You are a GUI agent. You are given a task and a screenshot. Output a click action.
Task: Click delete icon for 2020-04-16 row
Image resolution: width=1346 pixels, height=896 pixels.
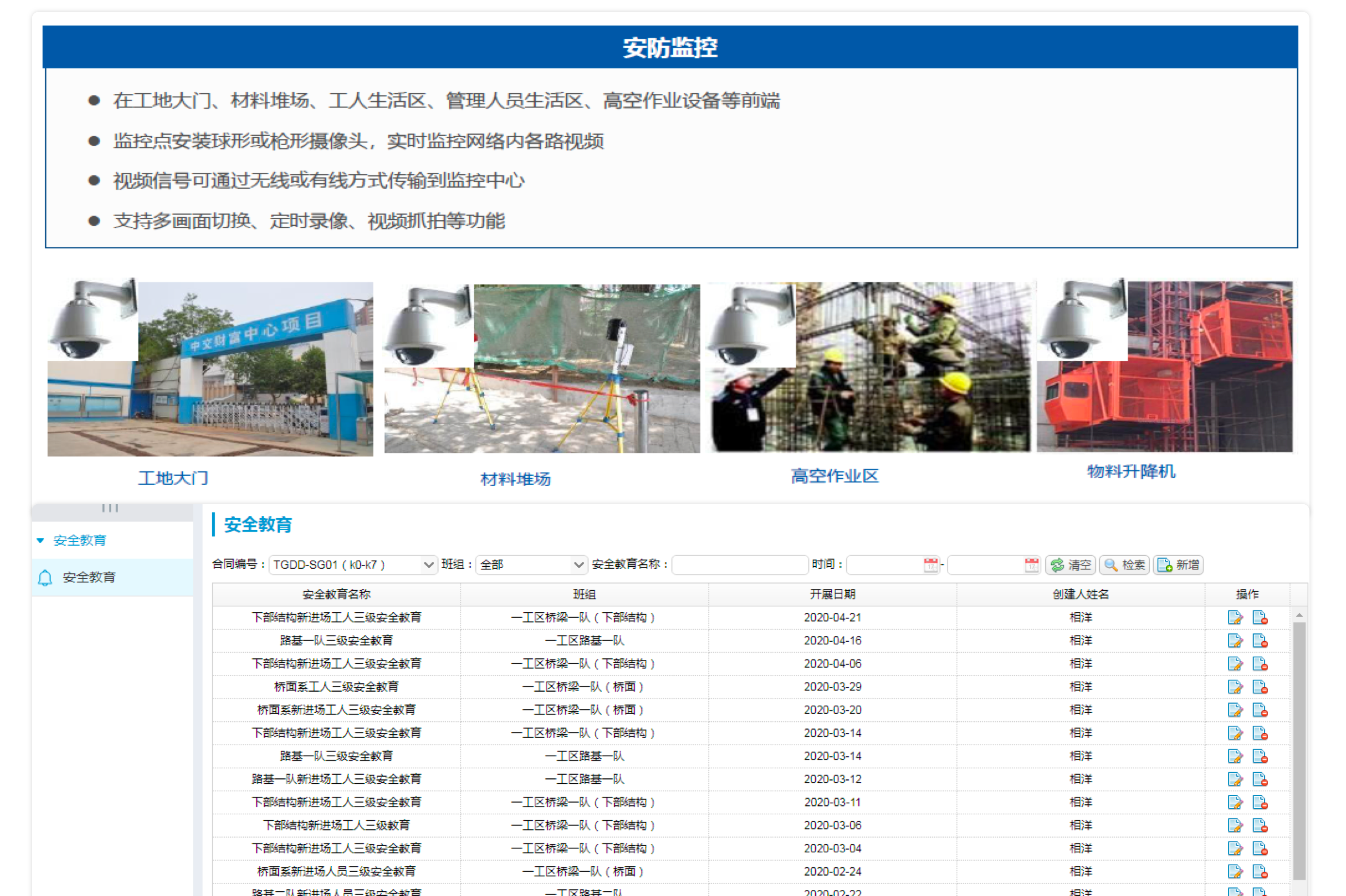1260,641
